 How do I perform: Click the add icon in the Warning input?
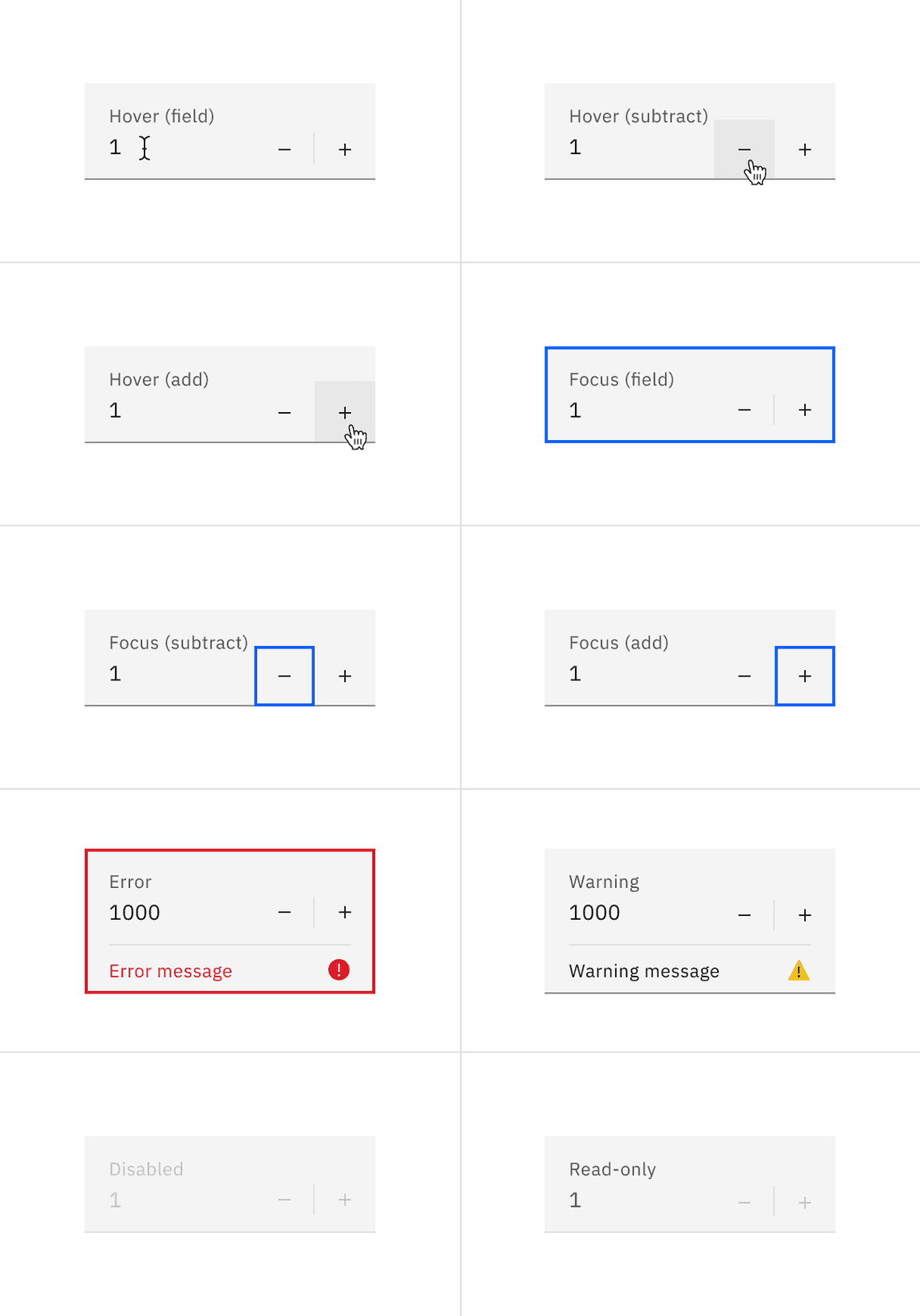(x=804, y=914)
